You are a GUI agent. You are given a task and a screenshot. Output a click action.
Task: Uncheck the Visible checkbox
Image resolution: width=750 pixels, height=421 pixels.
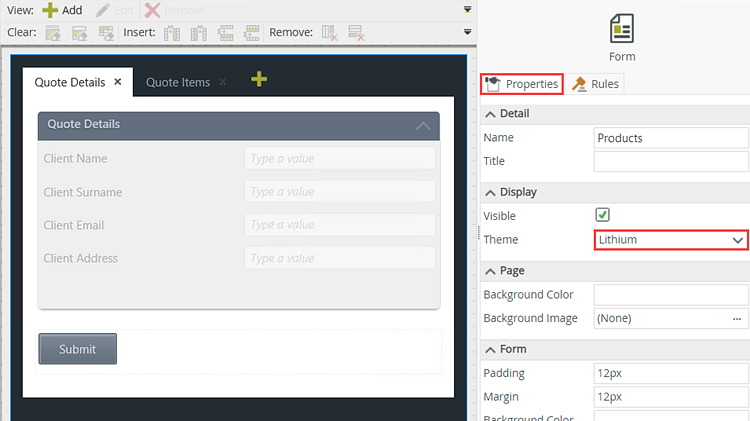(603, 215)
